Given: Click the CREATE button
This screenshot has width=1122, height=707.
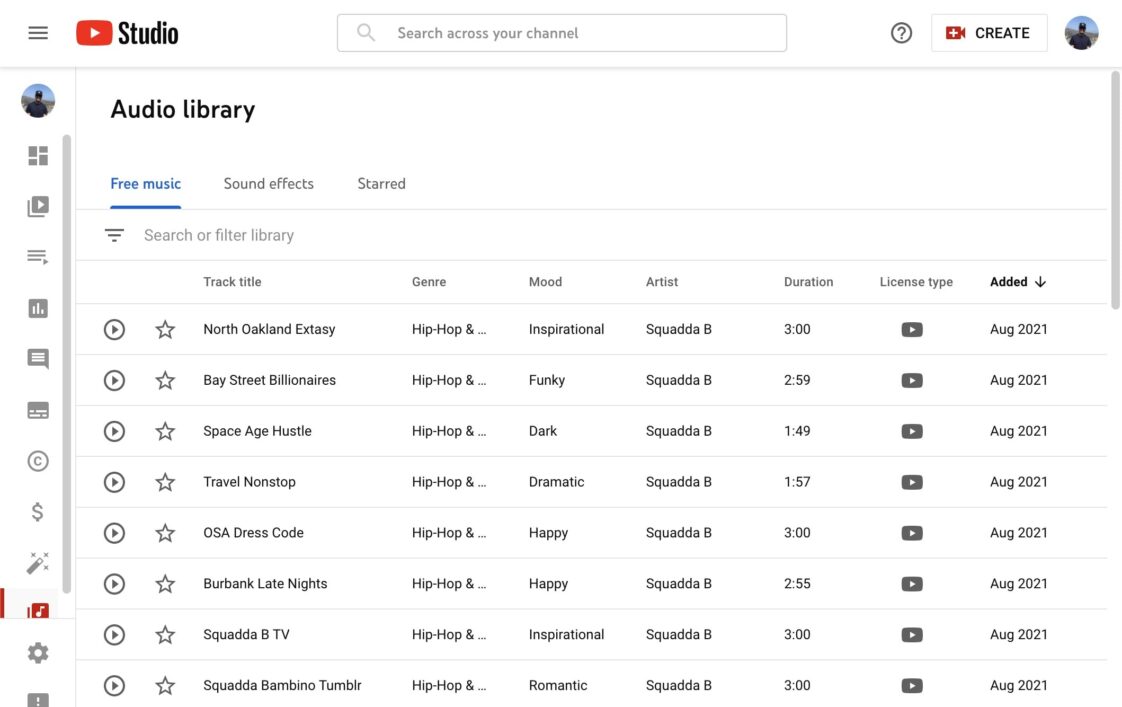Looking at the screenshot, I should [x=989, y=31].
